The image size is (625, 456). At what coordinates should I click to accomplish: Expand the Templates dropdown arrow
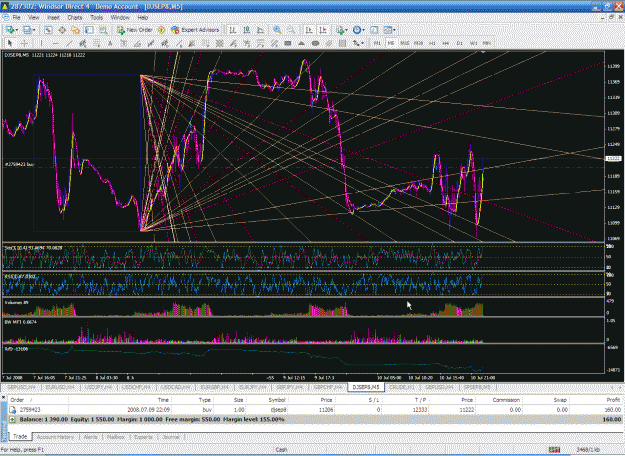point(394,30)
